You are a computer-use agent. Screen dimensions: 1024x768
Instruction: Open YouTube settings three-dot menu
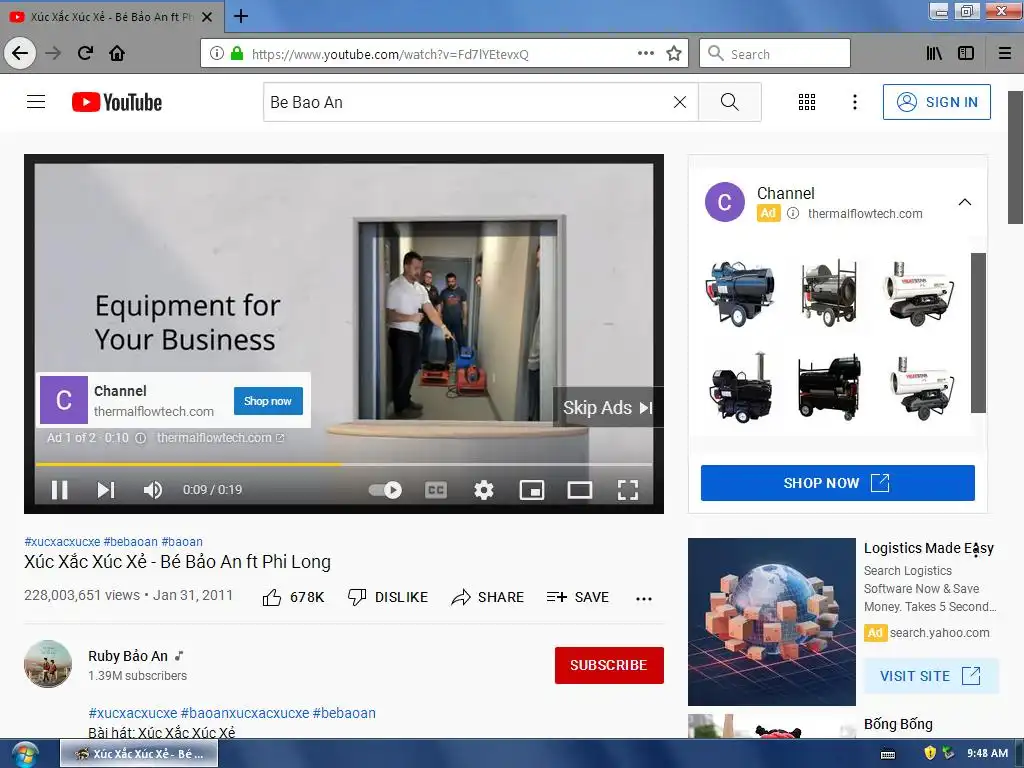(x=855, y=102)
